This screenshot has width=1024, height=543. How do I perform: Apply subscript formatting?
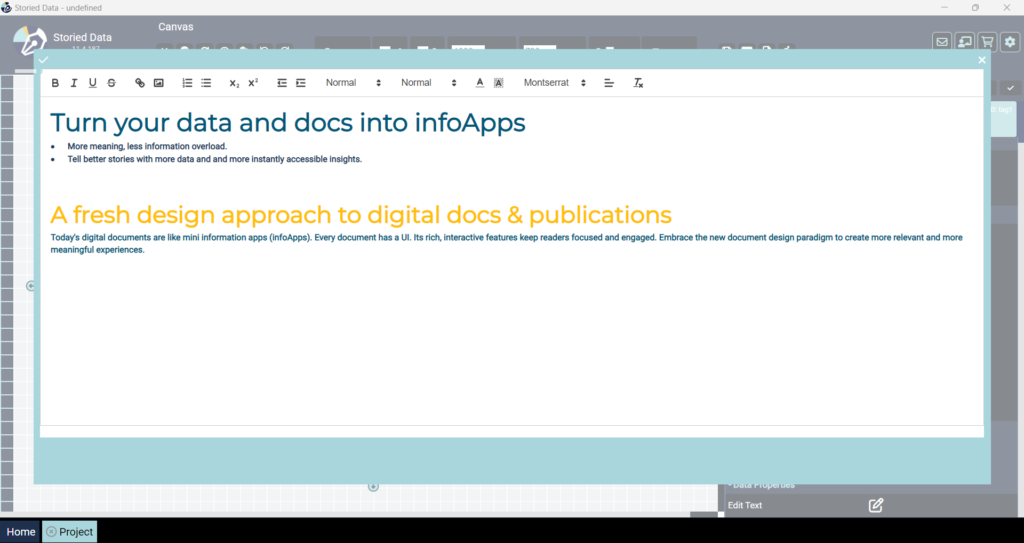pos(234,83)
